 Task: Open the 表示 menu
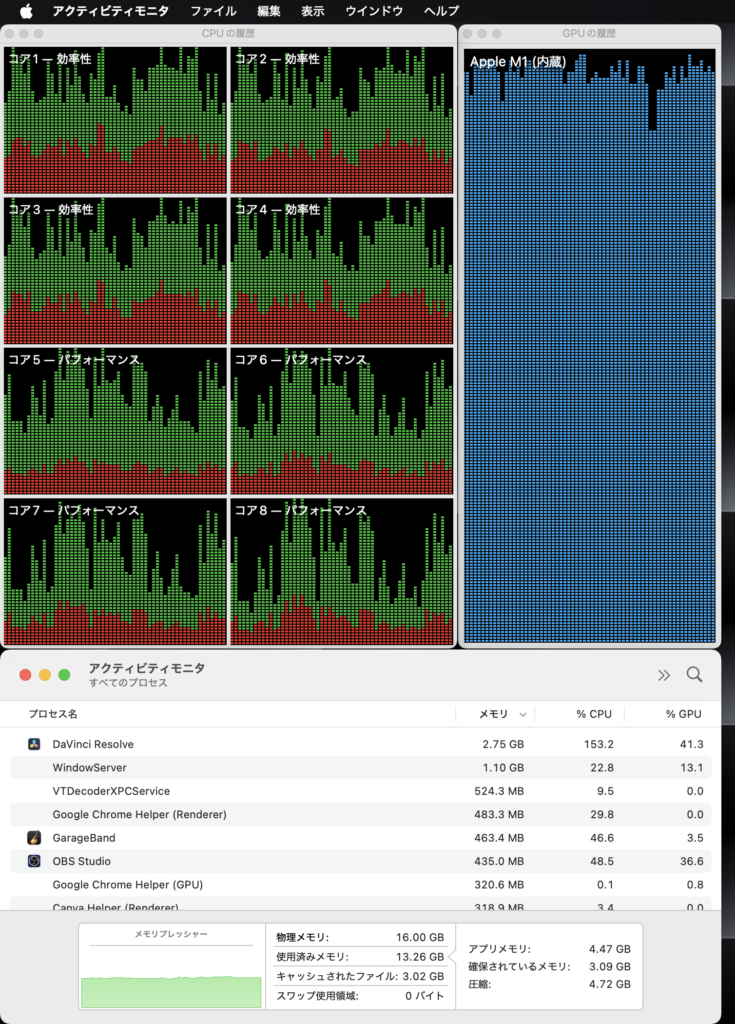click(x=312, y=10)
